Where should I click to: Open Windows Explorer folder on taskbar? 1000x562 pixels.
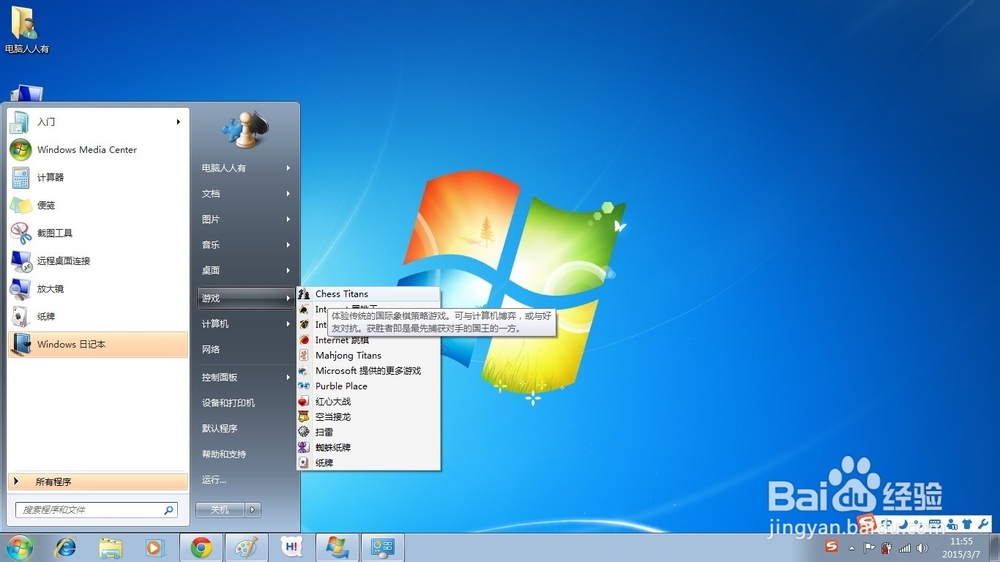click(x=110, y=548)
